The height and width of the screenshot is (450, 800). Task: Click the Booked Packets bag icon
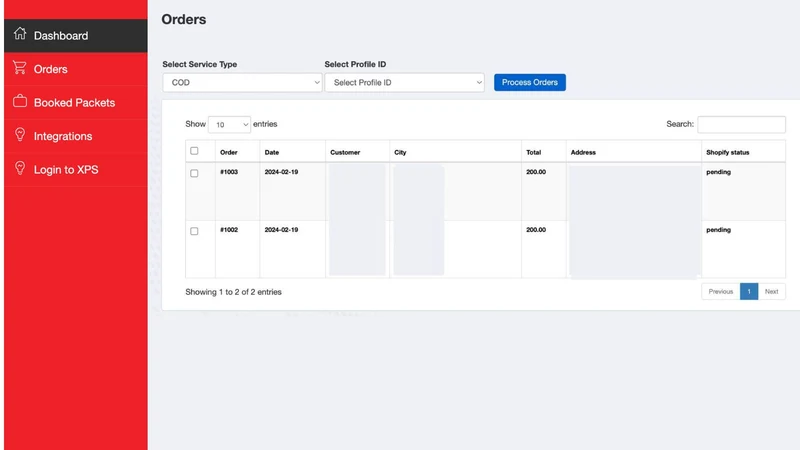coord(20,101)
